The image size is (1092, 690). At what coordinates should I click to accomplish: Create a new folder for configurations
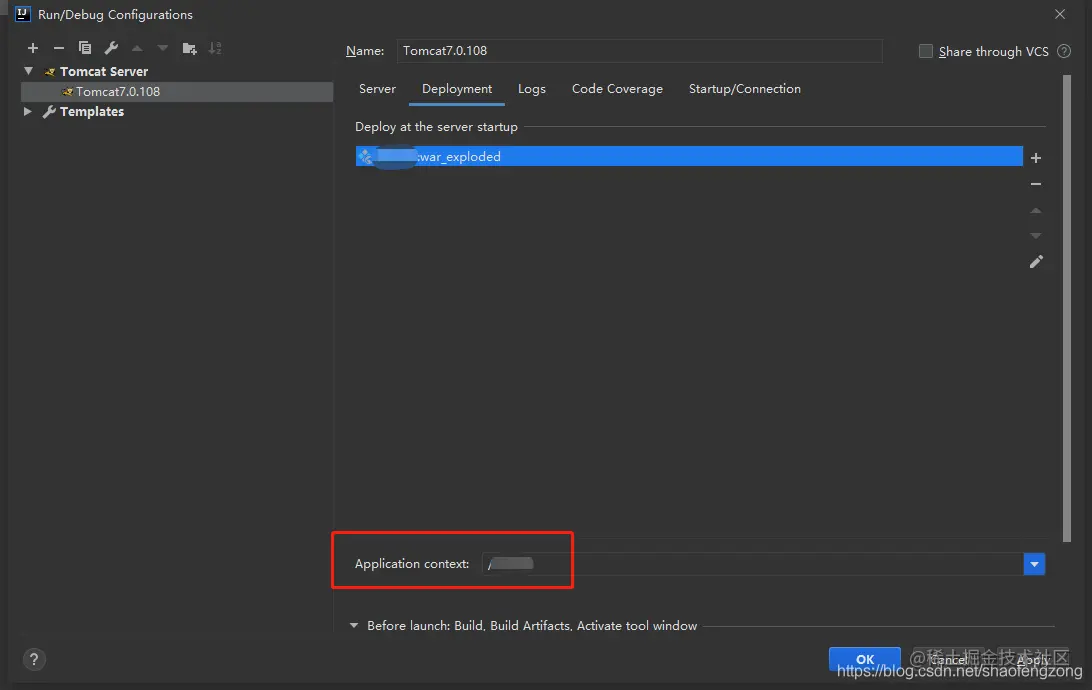[189, 48]
